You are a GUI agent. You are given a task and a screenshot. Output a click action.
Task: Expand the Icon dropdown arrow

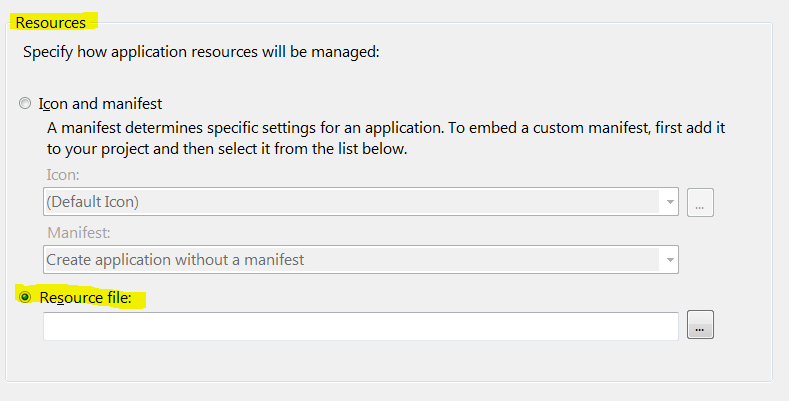pyautogui.click(x=667, y=202)
